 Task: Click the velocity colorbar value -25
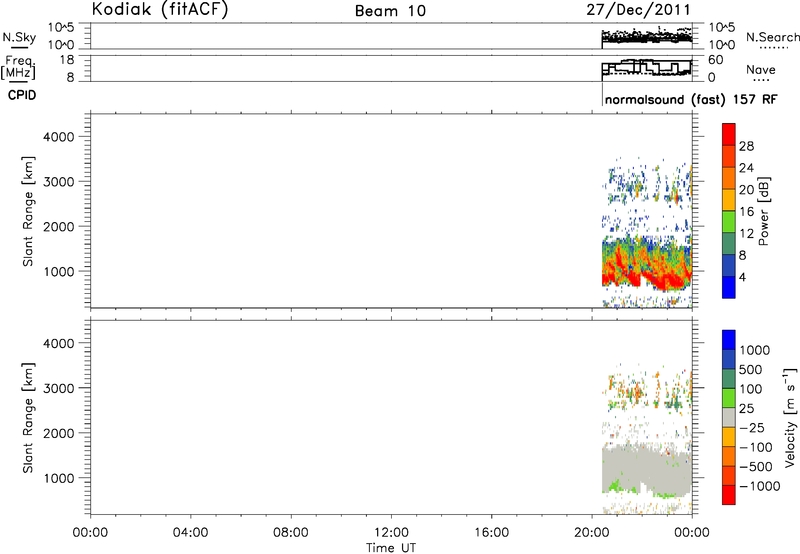coord(752,427)
